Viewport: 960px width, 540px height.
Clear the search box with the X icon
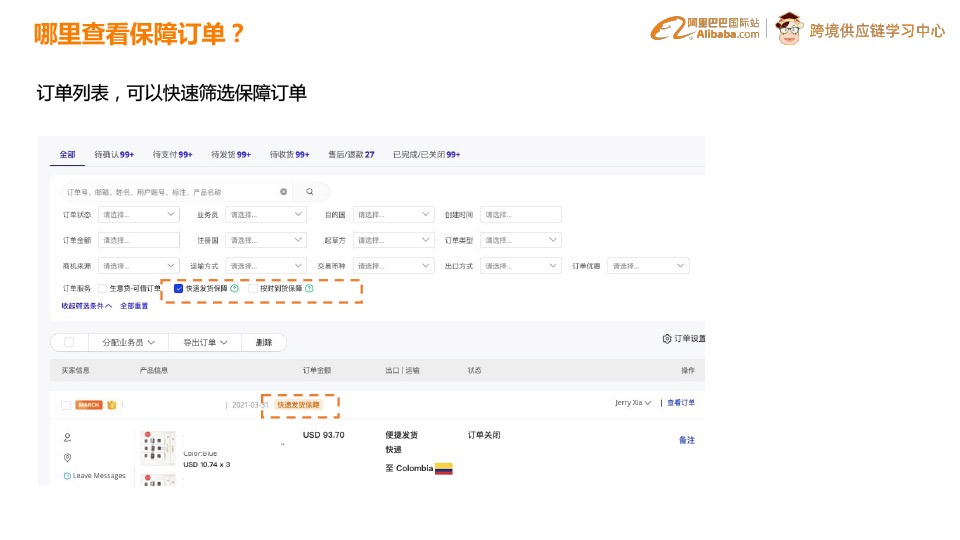pos(283,192)
